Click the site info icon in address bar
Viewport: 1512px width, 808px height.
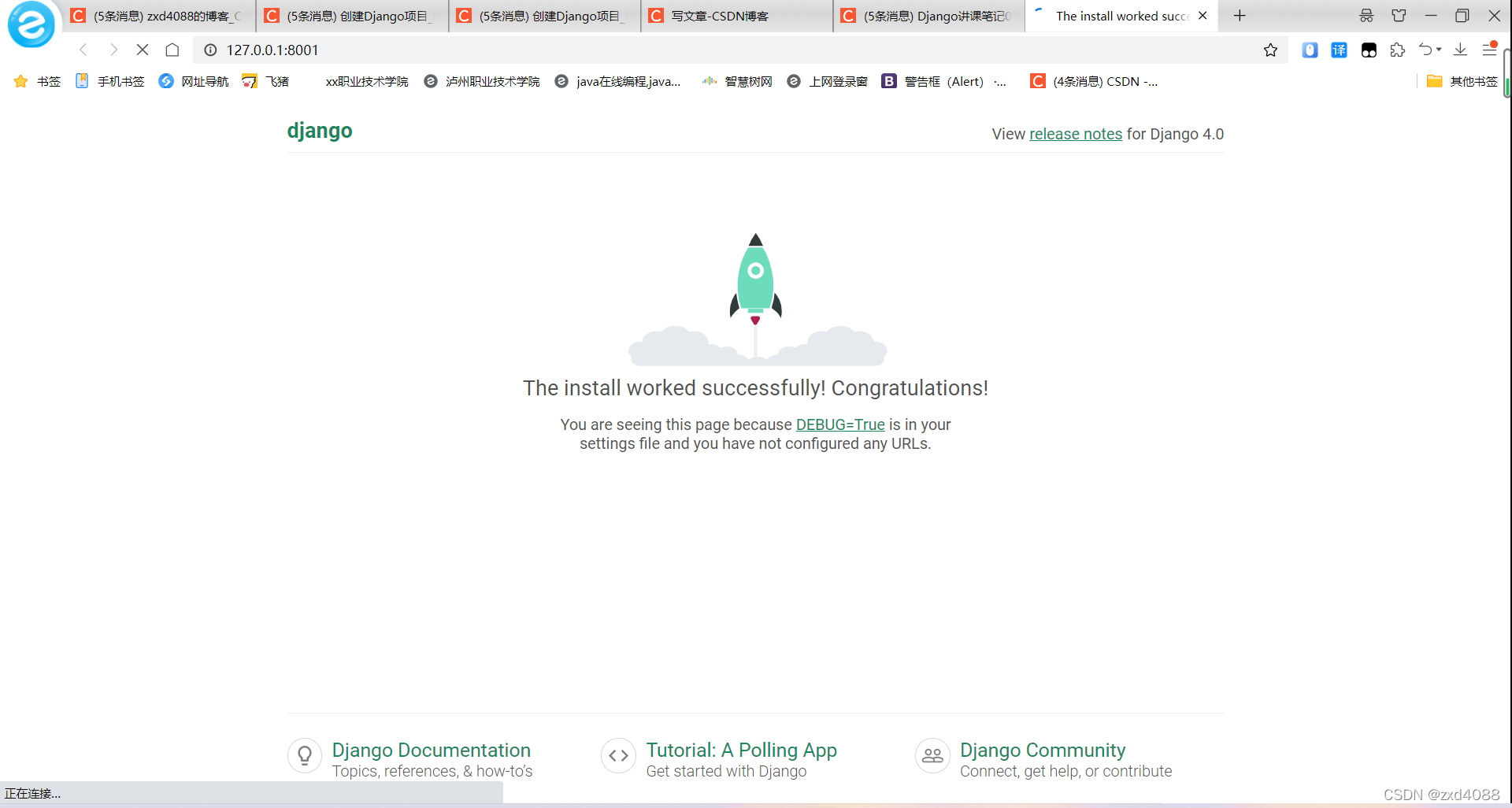point(210,50)
